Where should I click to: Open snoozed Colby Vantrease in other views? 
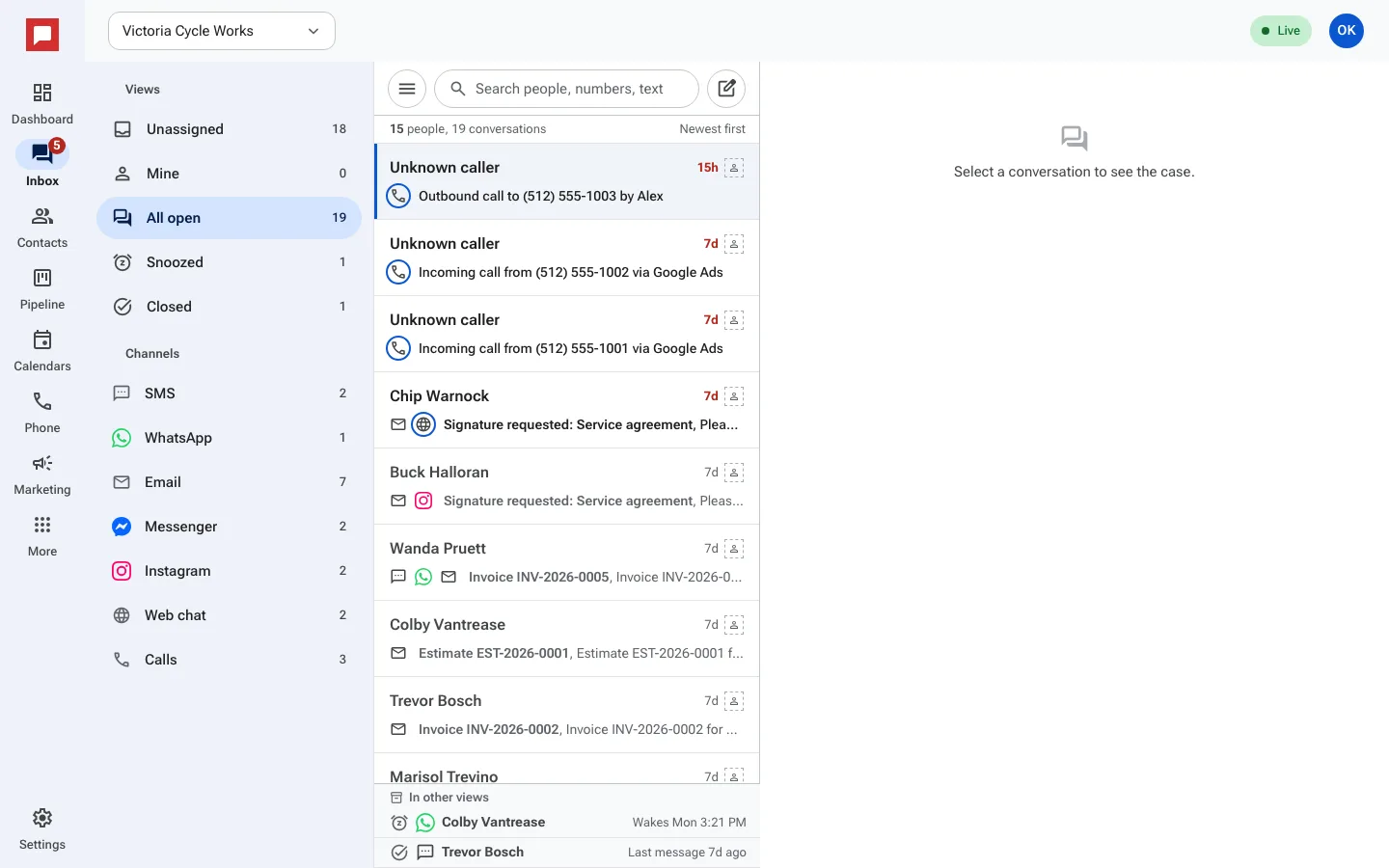click(567, 823)
